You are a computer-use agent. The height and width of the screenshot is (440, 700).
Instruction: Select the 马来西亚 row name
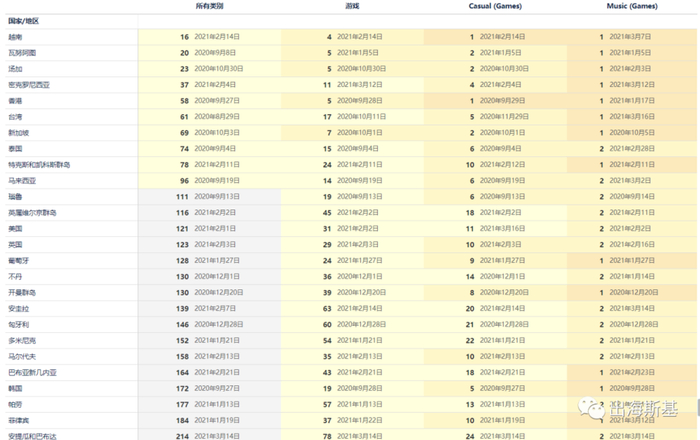[22, 181]
